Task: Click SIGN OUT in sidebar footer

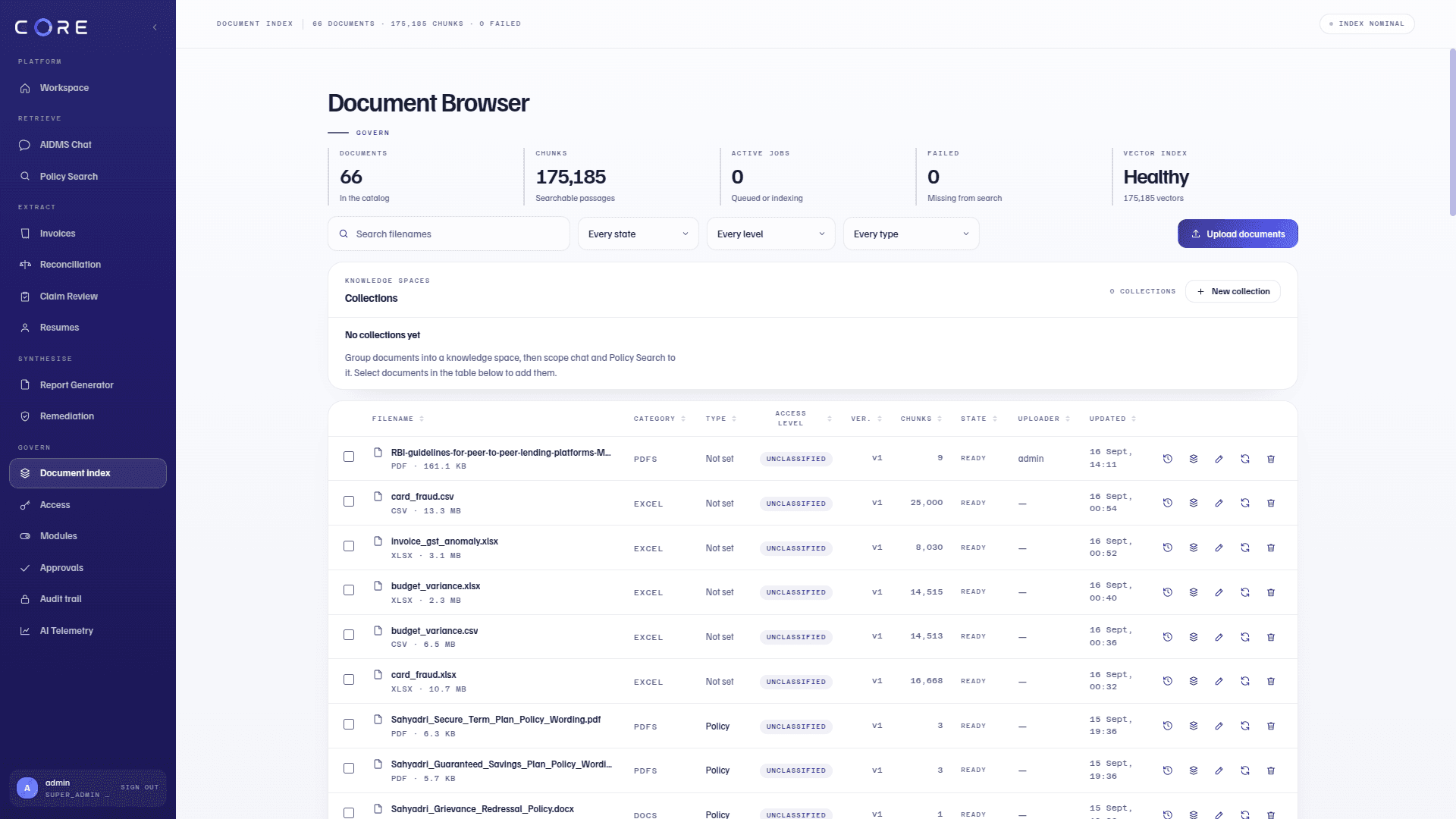Action: click(x=140, y=787)
